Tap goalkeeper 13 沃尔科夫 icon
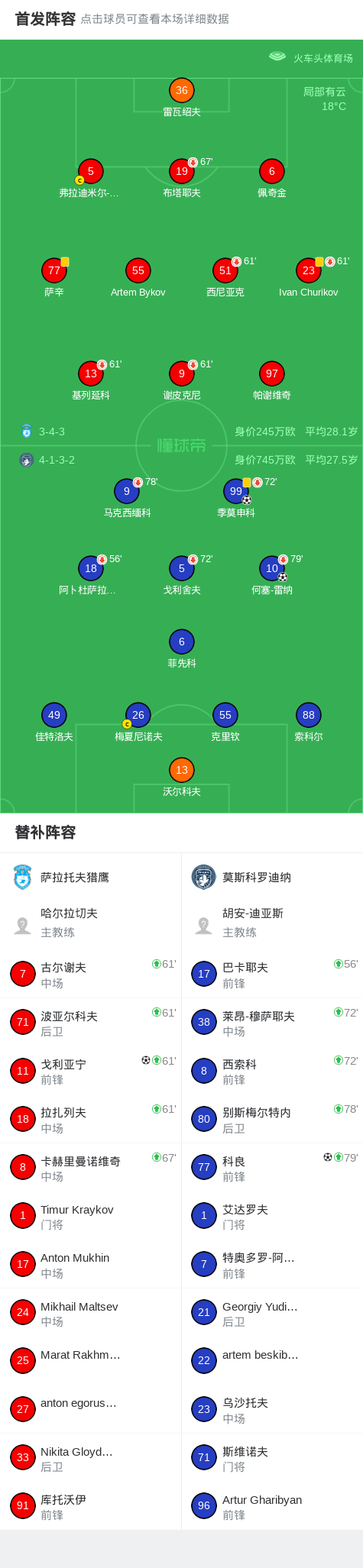 coord(182,770)
